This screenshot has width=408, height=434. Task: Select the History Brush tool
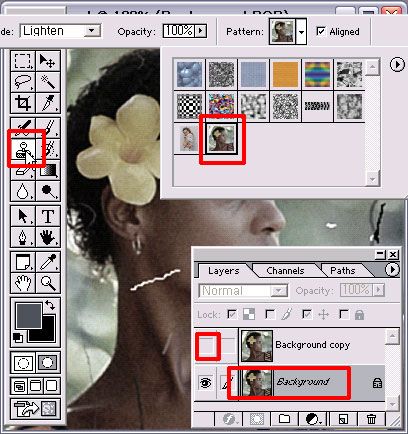pos(48,149)
